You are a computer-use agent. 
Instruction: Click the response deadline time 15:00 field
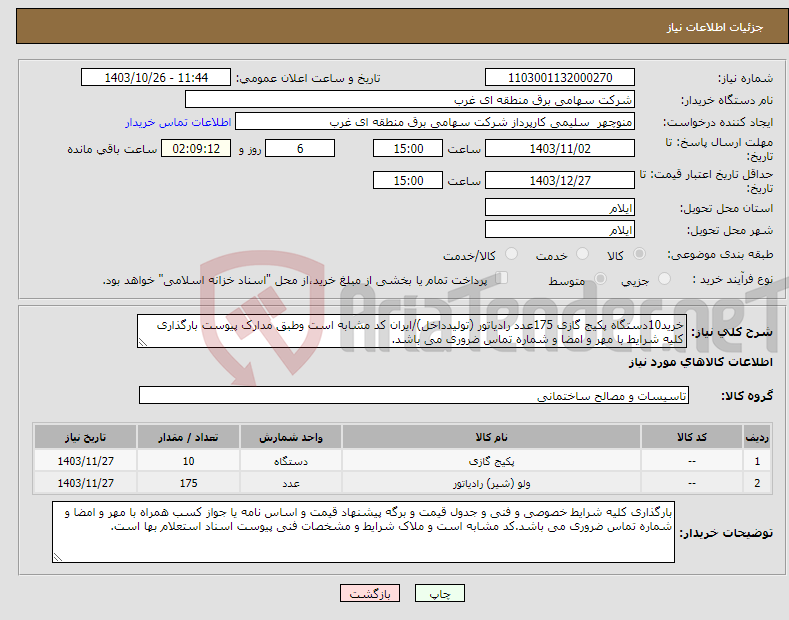pyautogui.click(x=408, y=148)
